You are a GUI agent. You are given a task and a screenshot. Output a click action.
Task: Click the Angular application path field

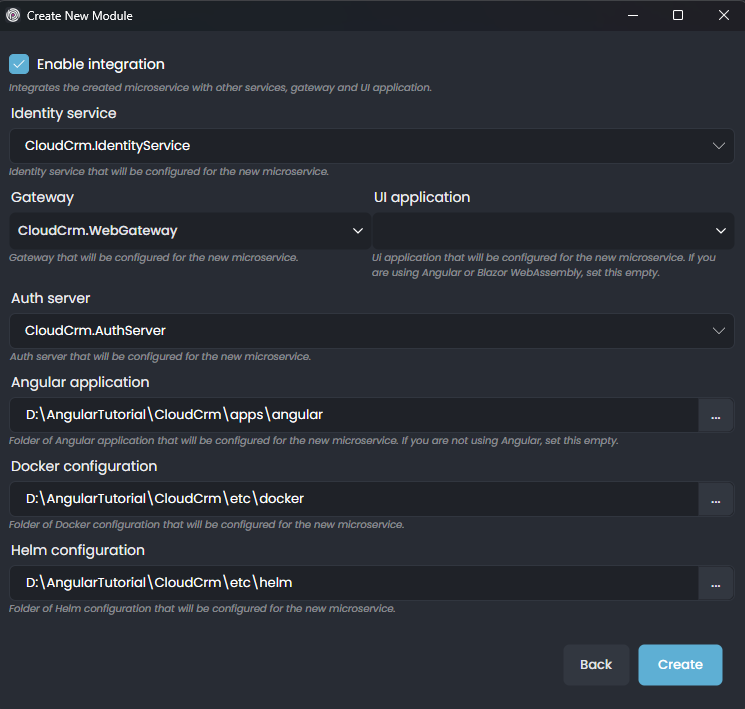click(x=353, y=415)
